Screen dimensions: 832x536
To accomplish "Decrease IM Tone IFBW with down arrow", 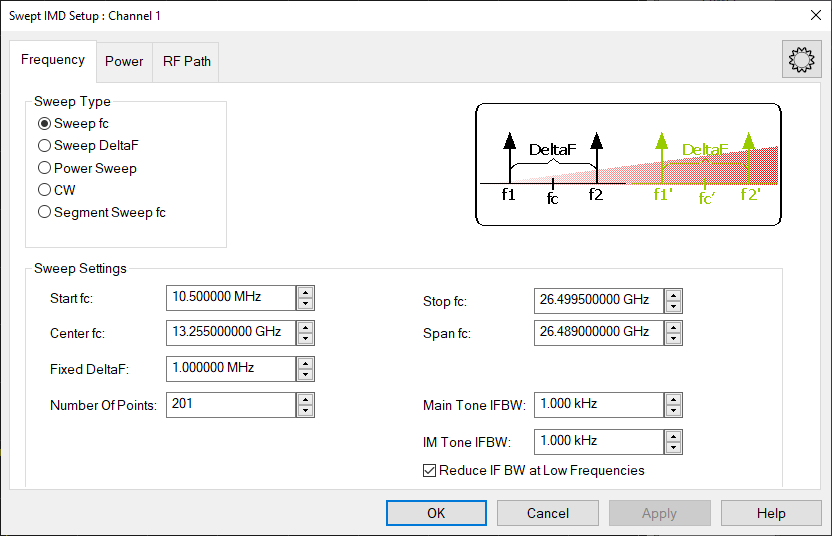I will tap(674, 446).
